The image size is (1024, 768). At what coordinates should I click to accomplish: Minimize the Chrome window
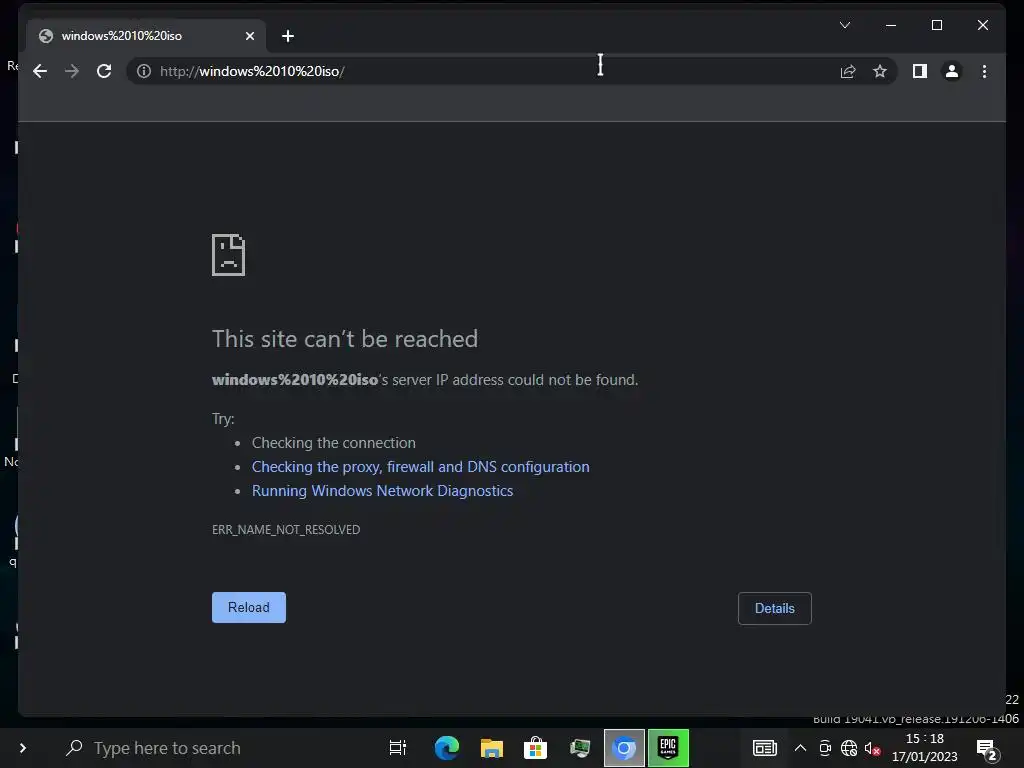pos(891,25)
